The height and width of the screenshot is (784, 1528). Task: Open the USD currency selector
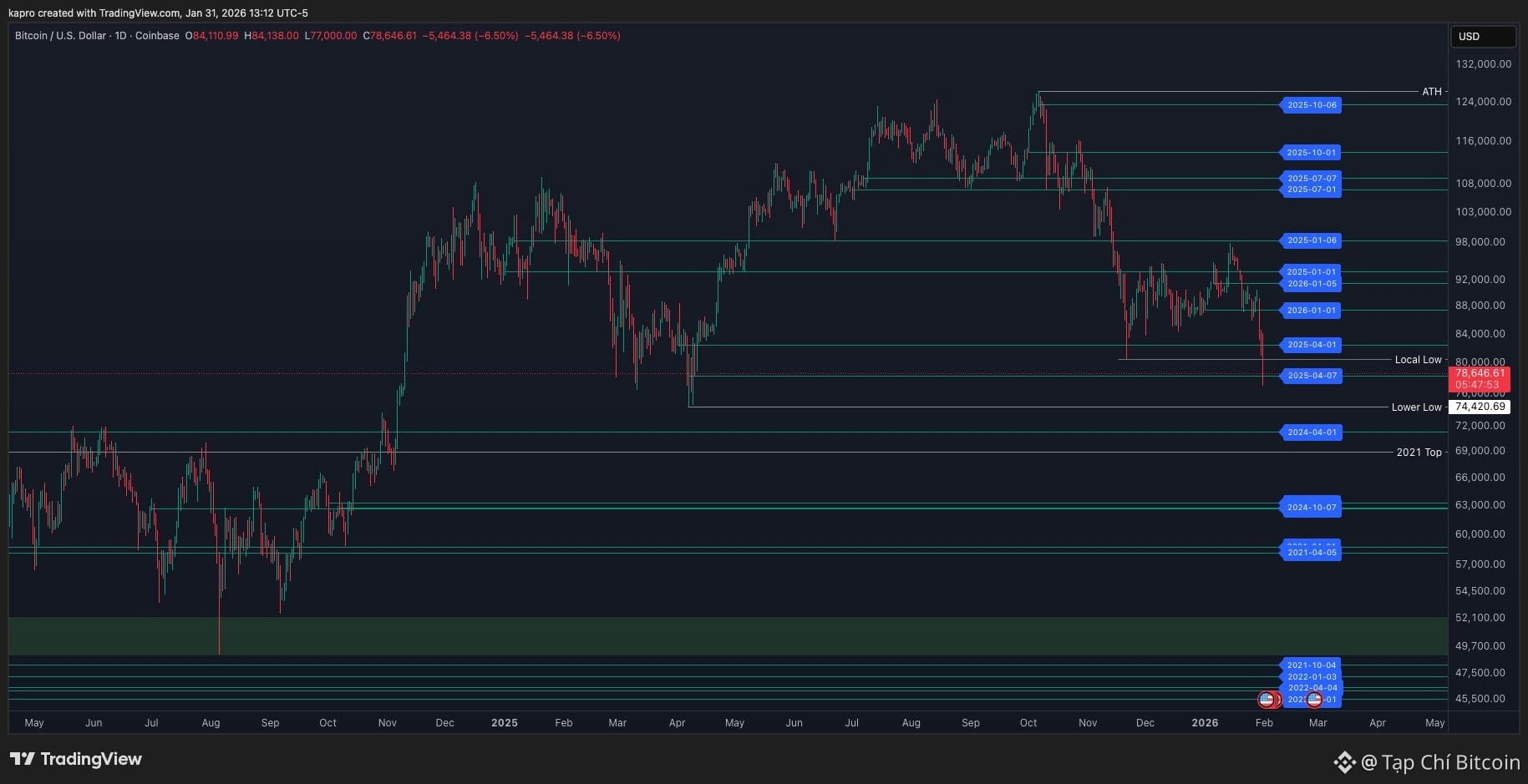(1482, 37)
